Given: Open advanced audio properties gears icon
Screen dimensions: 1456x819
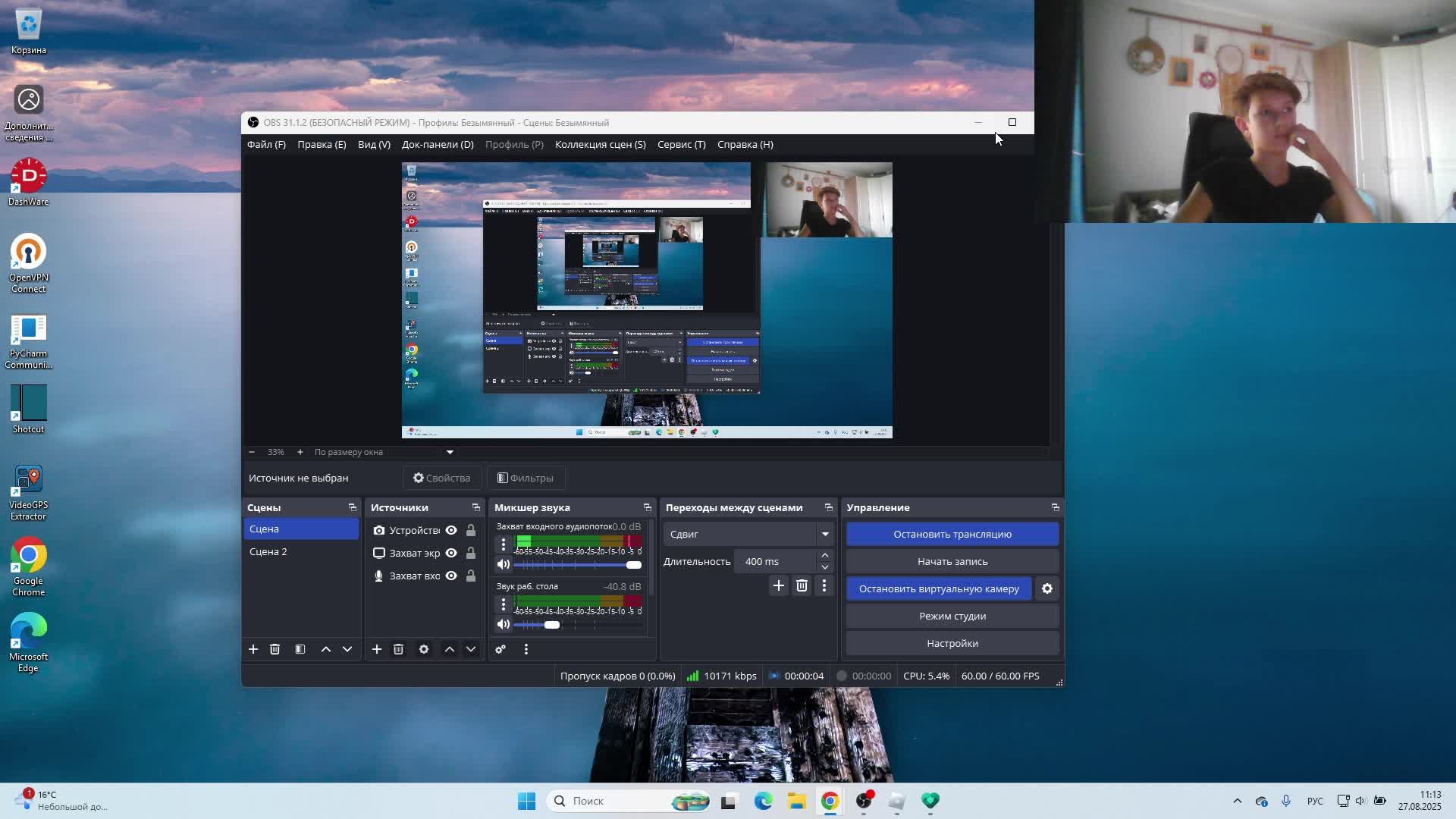Looking at the screenshot, I should coord(500,650).
